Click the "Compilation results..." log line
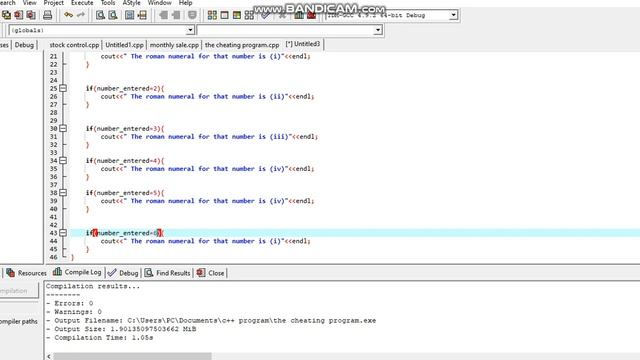The width and height of the screenshot is (640, 360). pos(93,286)
